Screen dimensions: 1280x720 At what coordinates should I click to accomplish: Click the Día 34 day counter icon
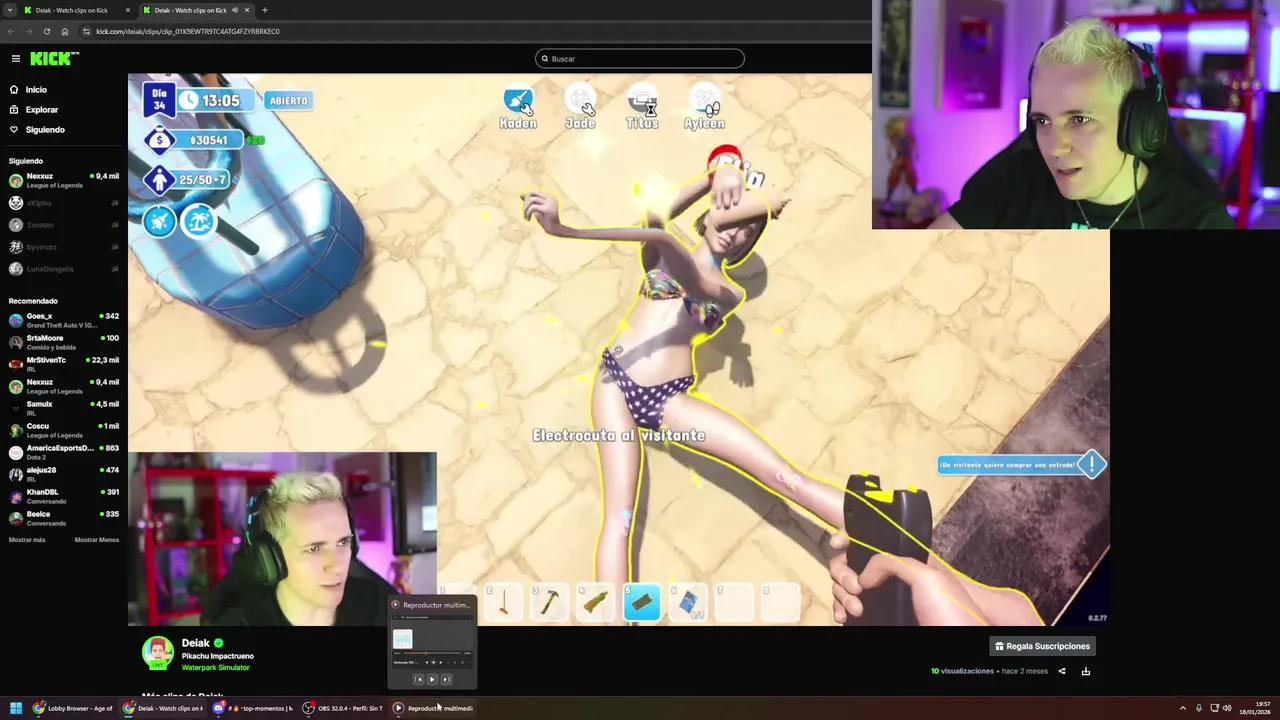(x=159, y=100)
